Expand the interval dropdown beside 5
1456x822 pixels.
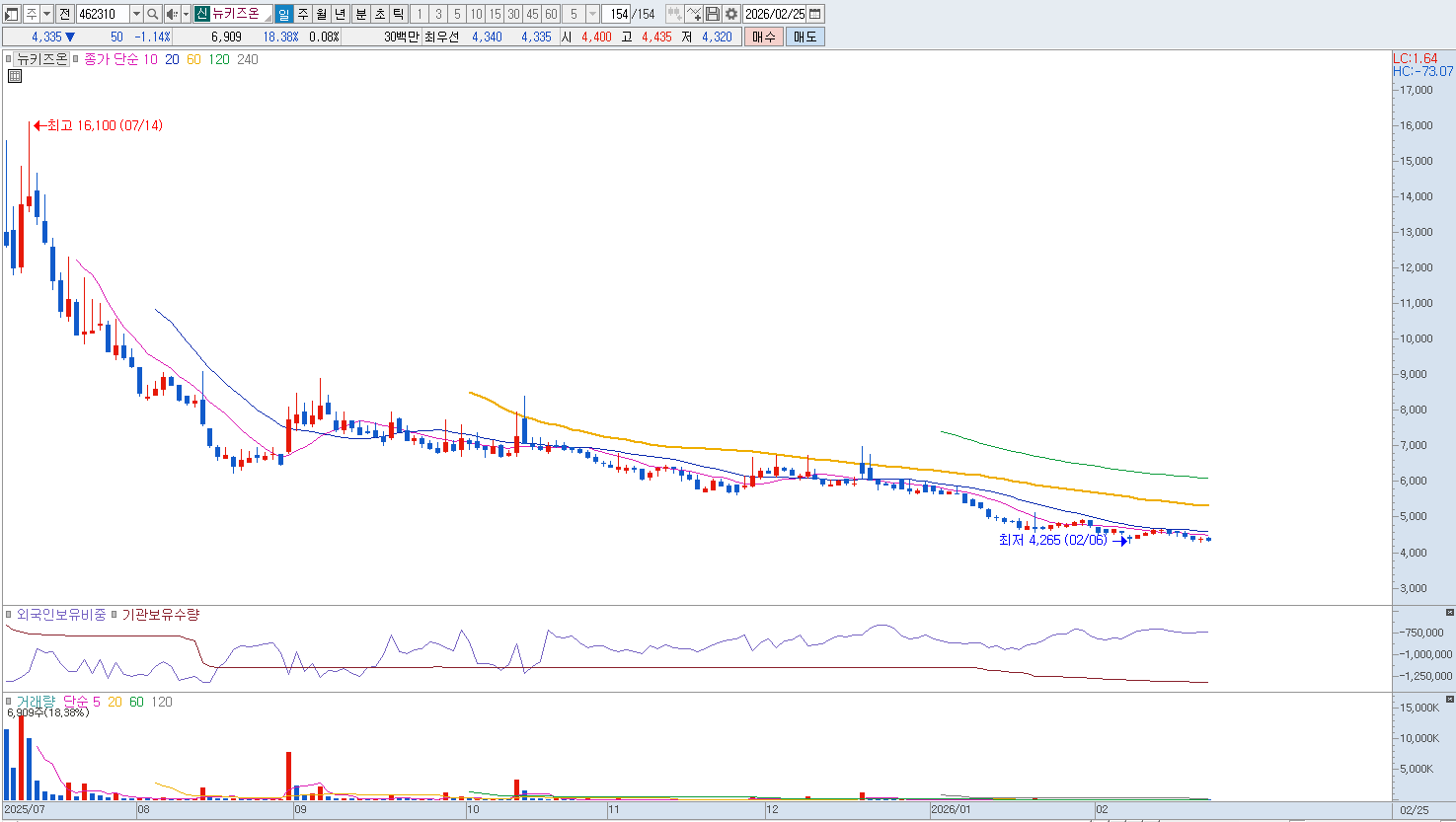click(x=592, y=14)
